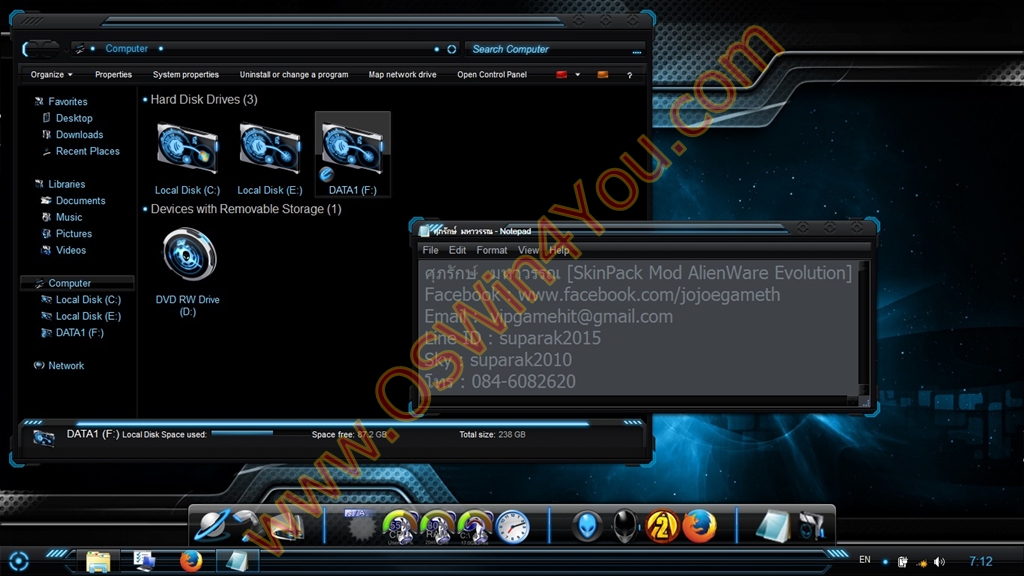1024x576 pixels.
Task: Toggle the preview pane button
Action: pyautogui.click(x=603, y=74)
